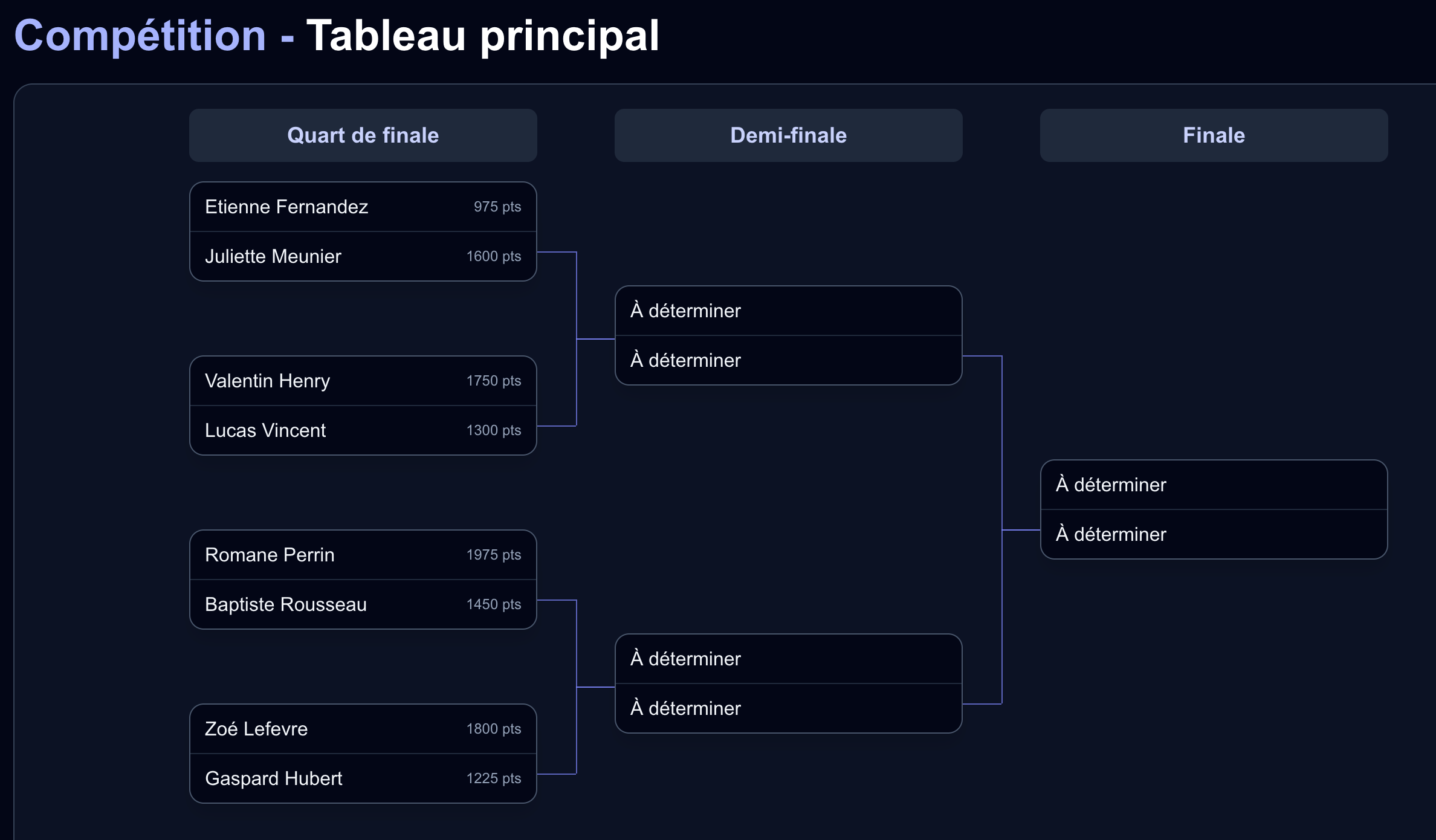Select the top À déterminer slot of the final
The height and width of the screenshot is (840, 1436).
point(1214,485)
